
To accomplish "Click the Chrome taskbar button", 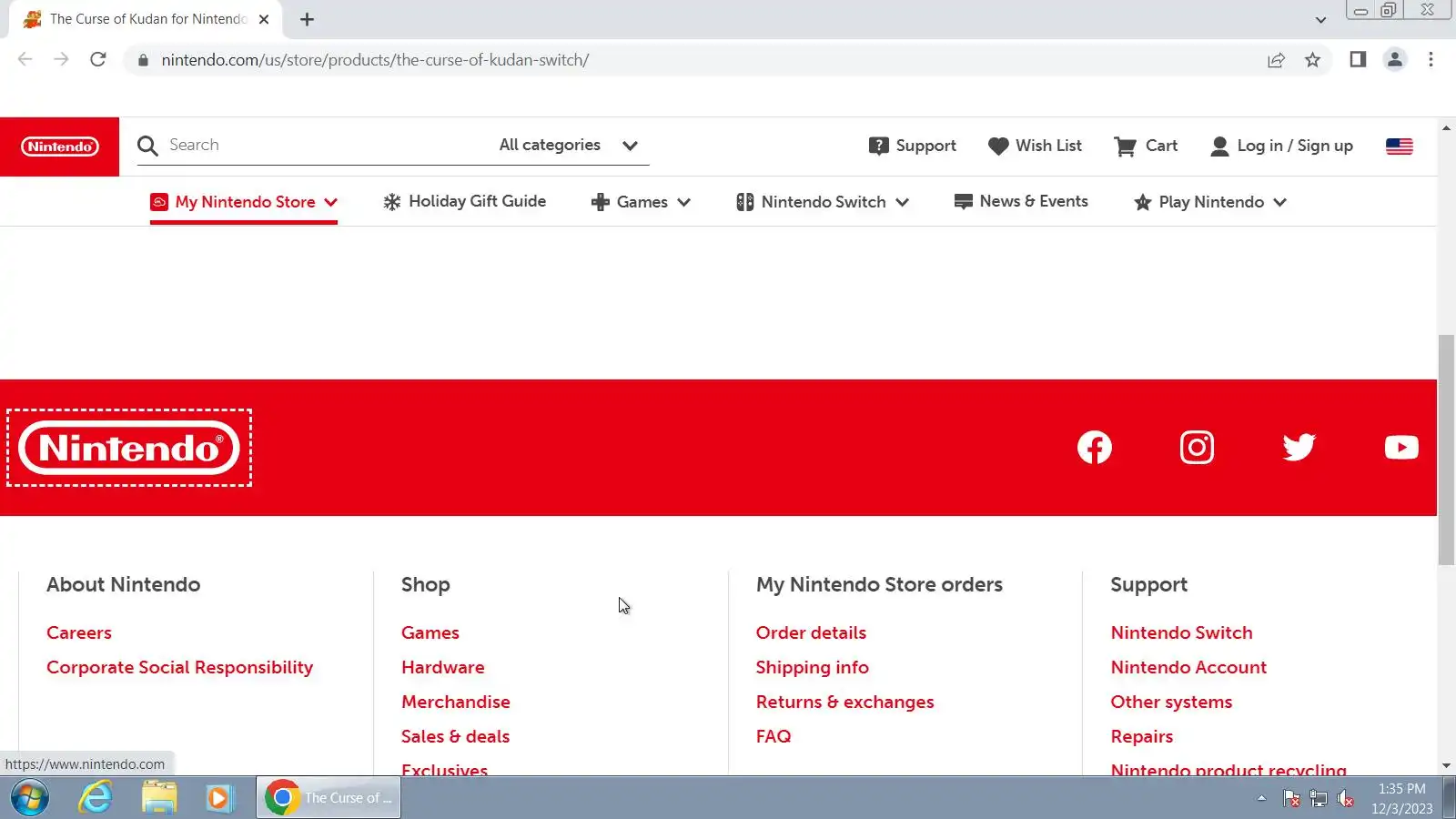I will pos(329,798).
